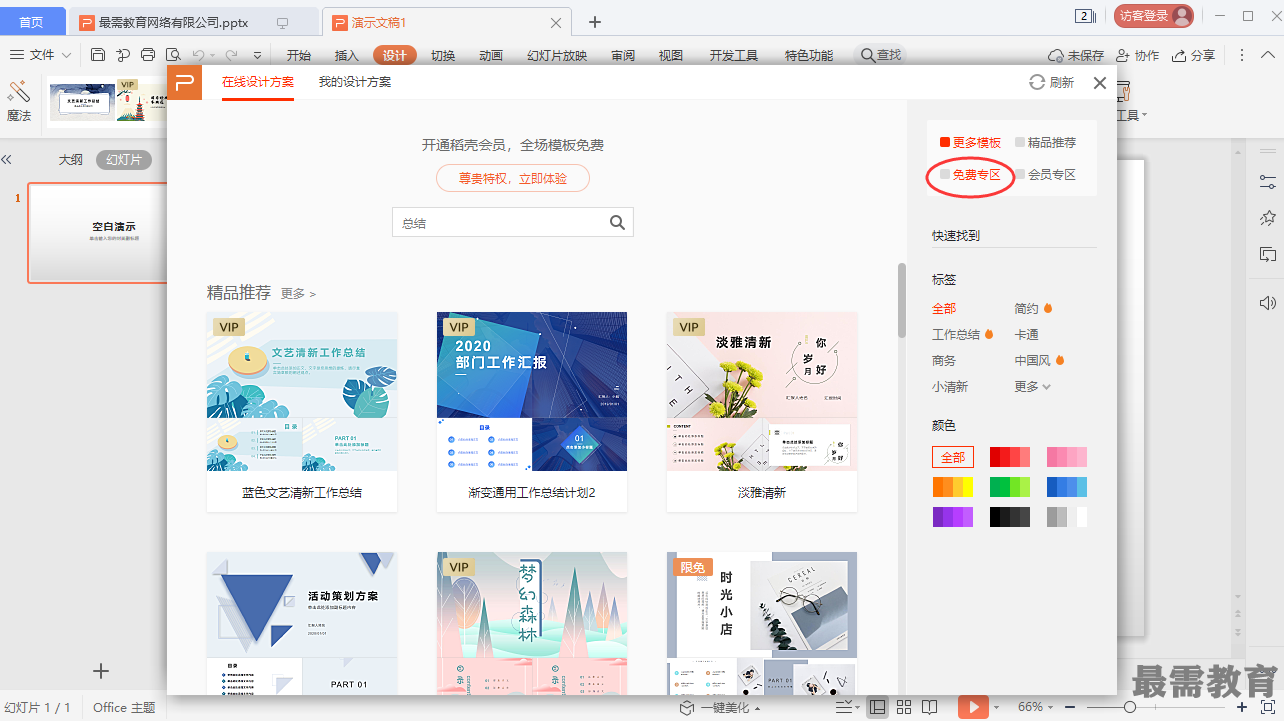Screen dimensions: 1284x721
Task: Select the 免费专区 option
Action: 970,175
